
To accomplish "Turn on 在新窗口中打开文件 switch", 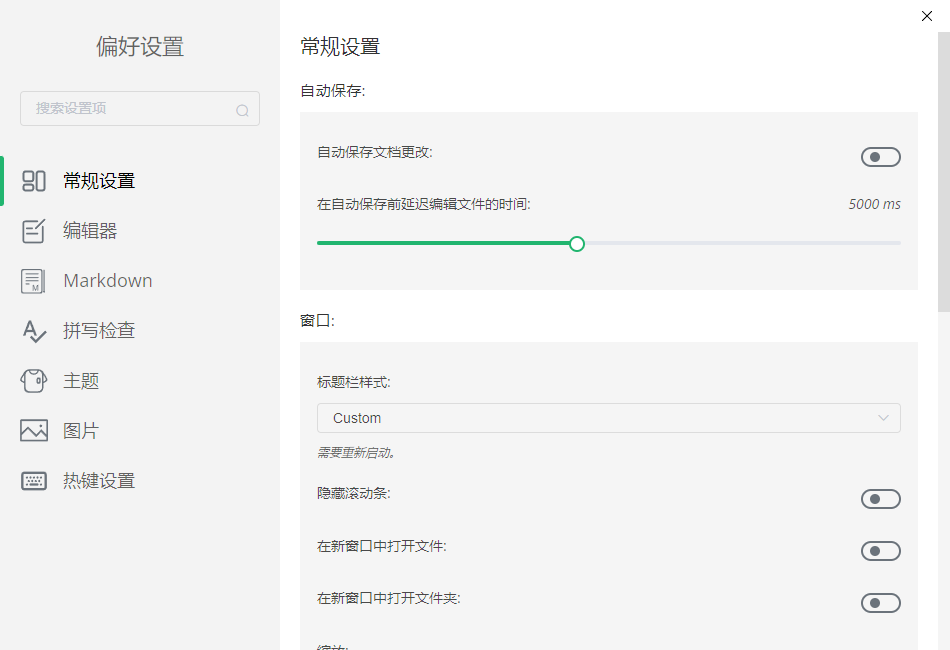I will [x=880, y=551].
